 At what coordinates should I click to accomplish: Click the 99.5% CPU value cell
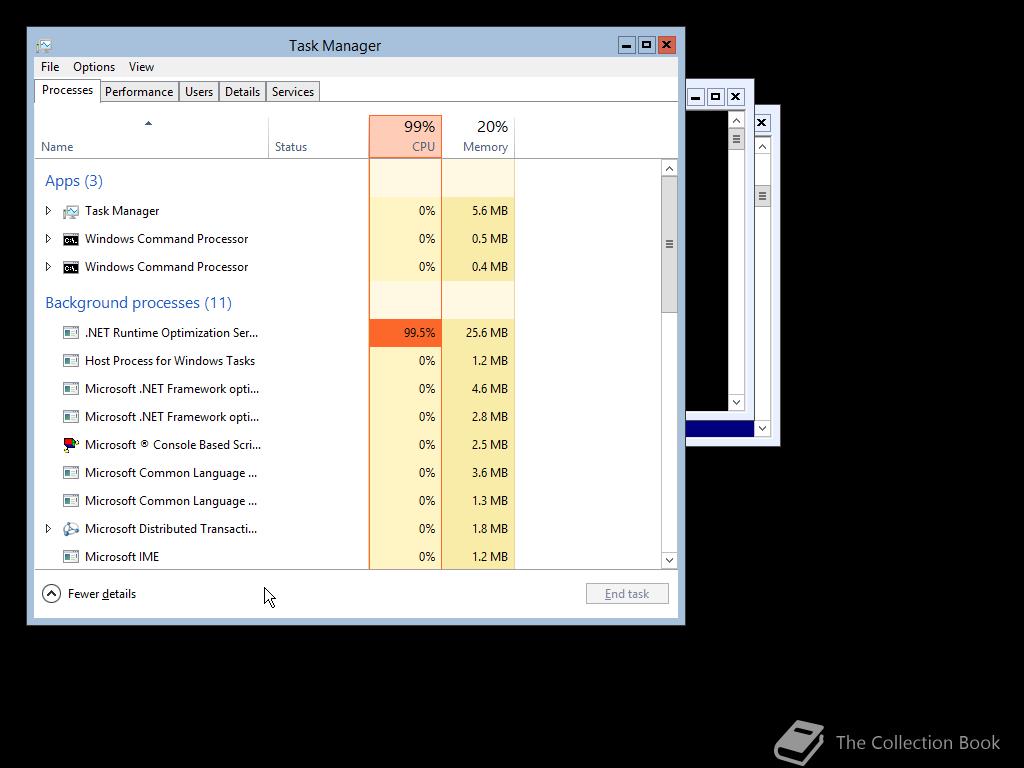click(406, 333)
